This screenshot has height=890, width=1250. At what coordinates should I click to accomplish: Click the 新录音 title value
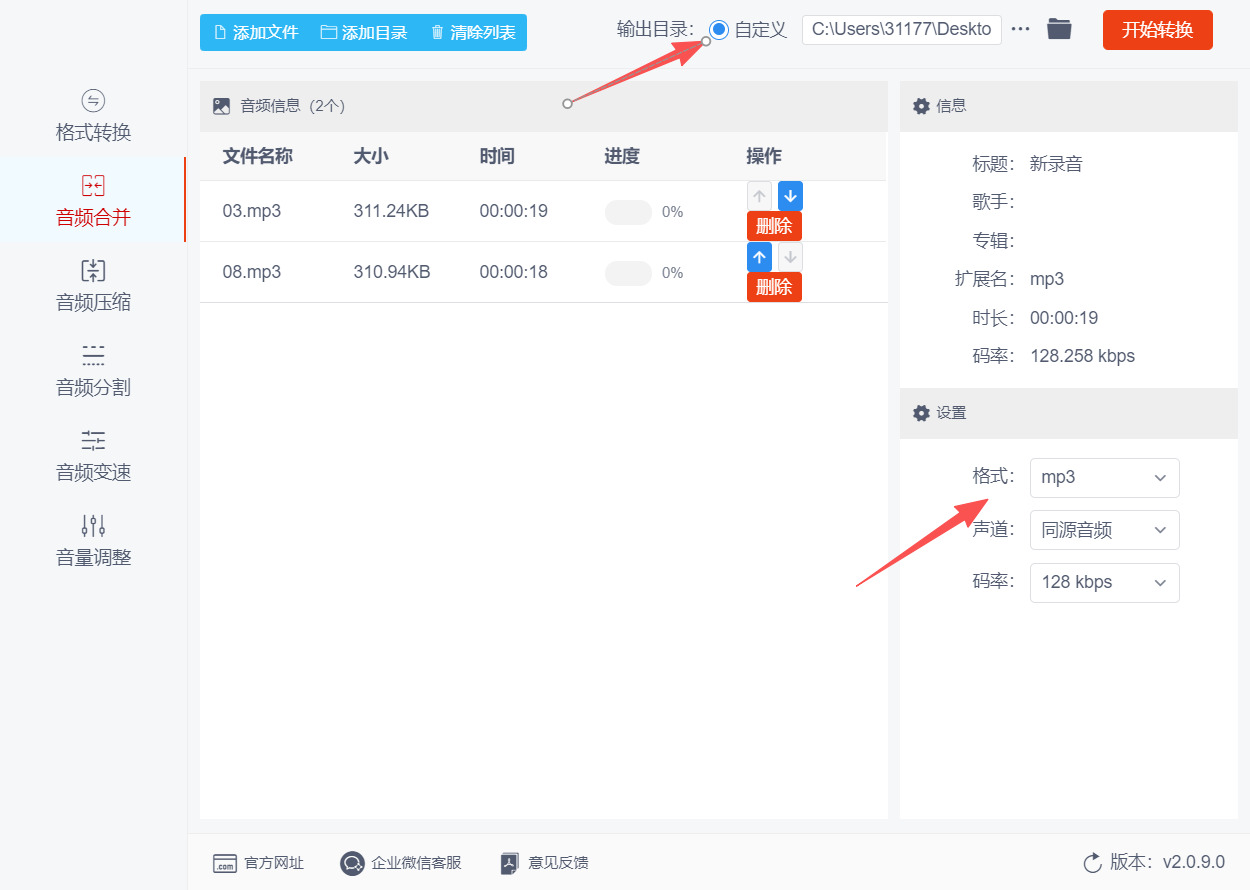(x=1056, y=164)
